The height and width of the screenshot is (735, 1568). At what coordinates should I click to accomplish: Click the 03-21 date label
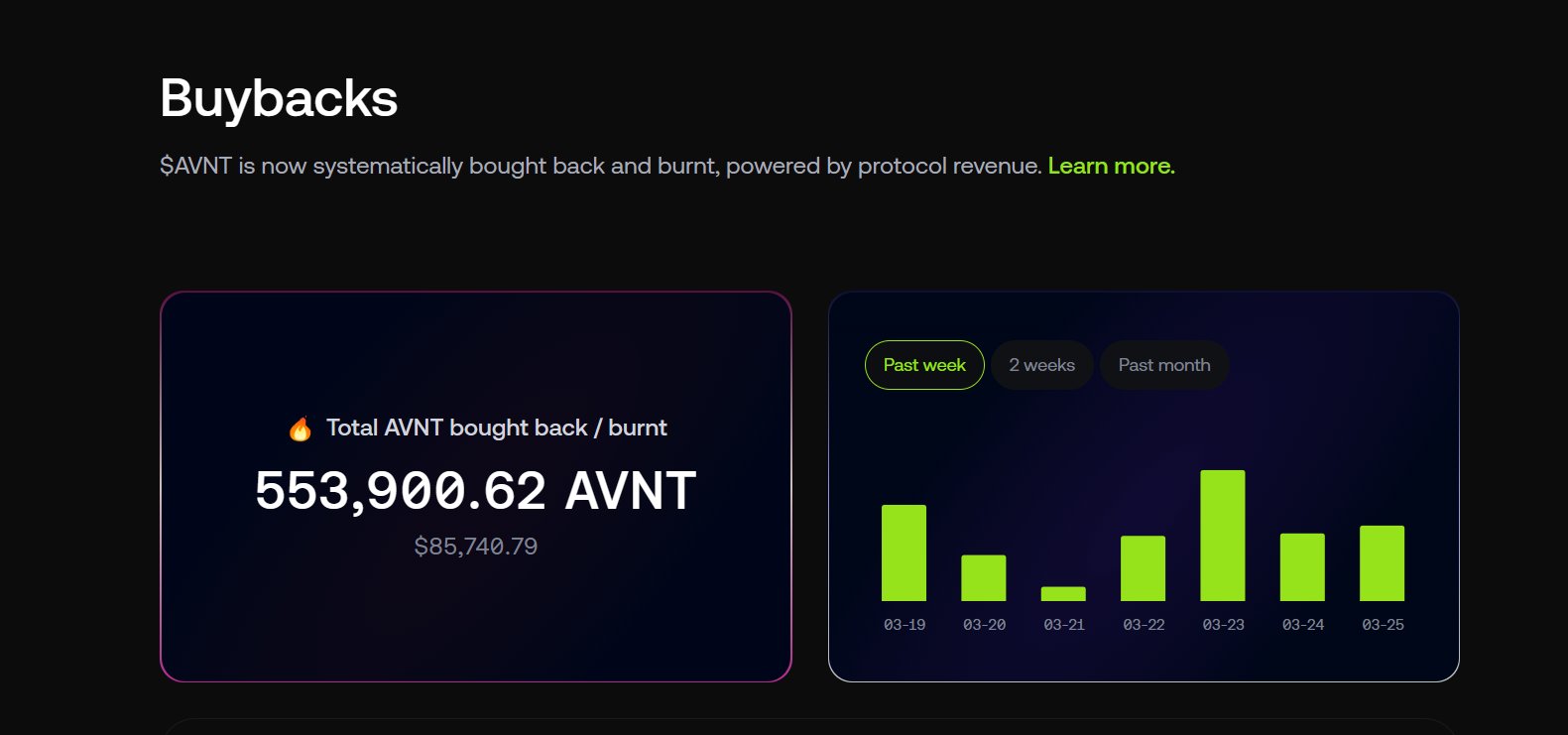click(x=1064, y=625)
